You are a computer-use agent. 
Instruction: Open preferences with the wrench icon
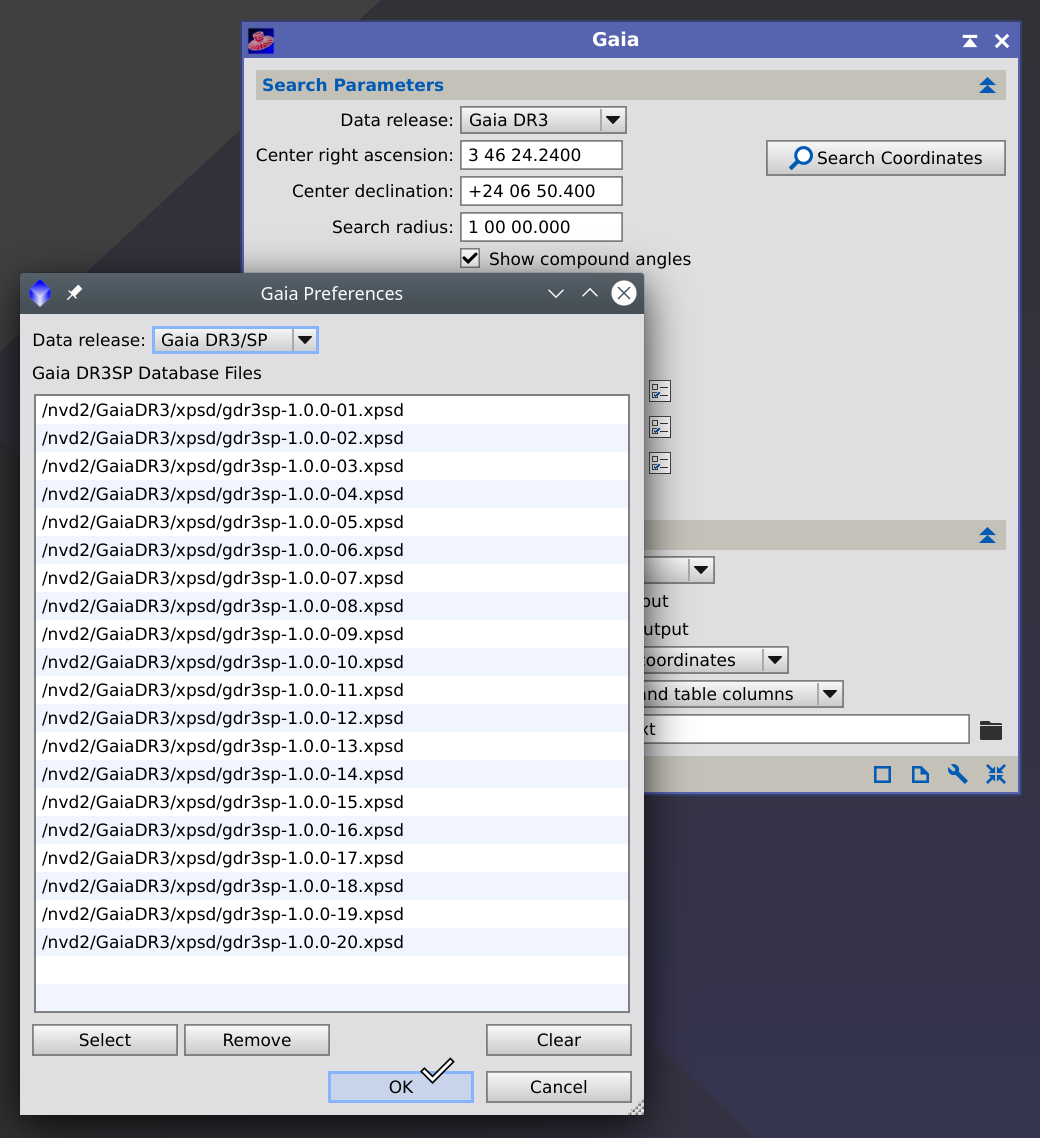click(x=958, y=774)
